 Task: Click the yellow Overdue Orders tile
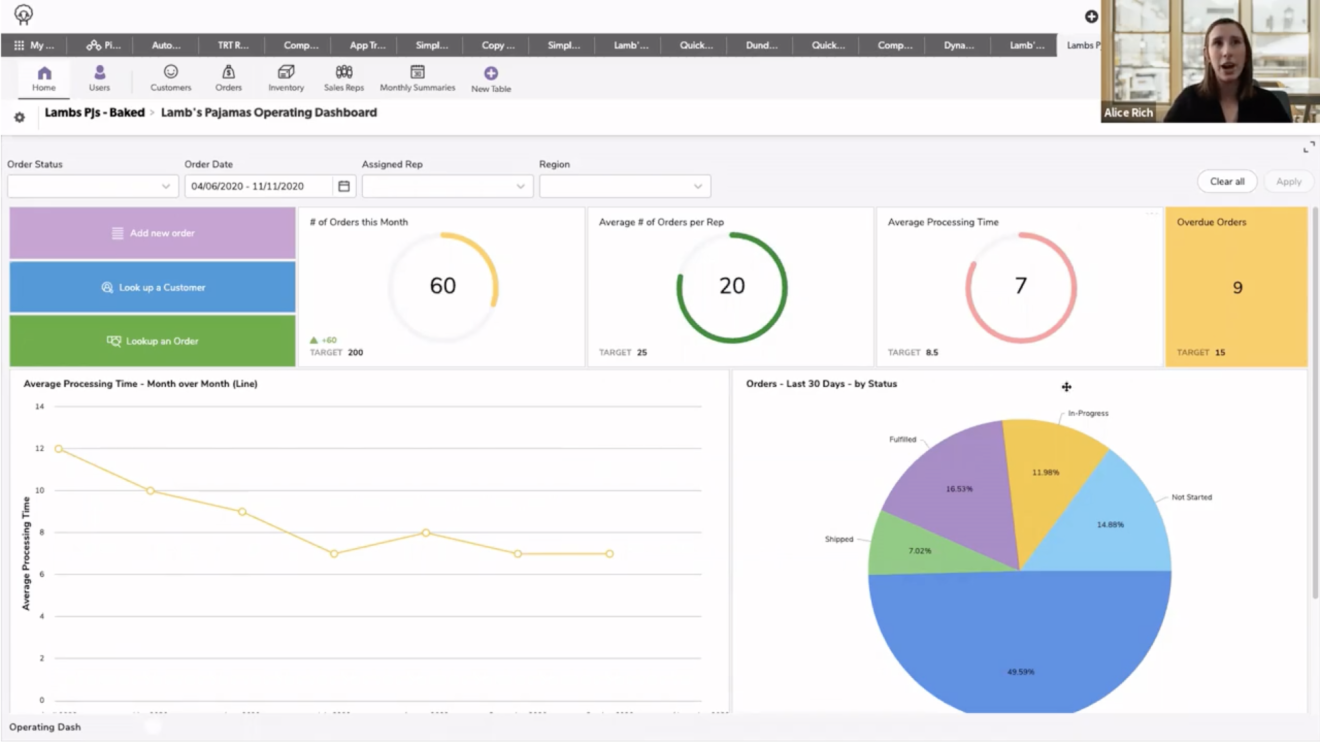coord(1238,286)
